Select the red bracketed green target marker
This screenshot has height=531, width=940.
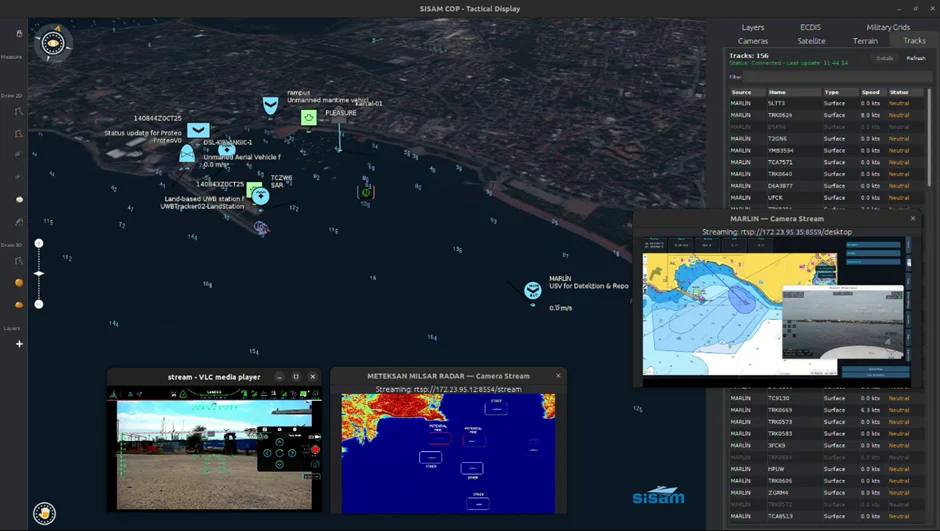coord(366,192)
